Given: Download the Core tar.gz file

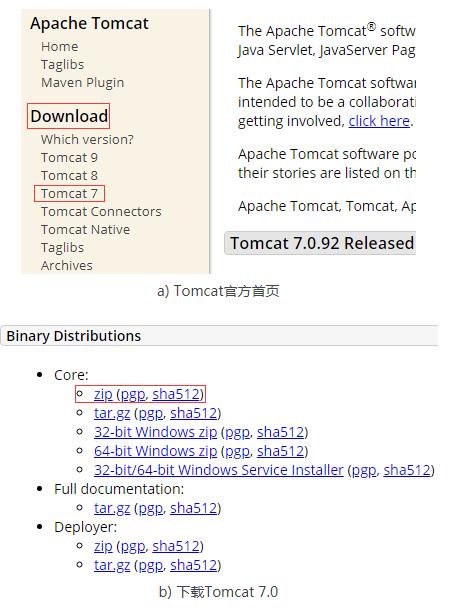Looking at the screenshot, I should (x=112, y=414).
